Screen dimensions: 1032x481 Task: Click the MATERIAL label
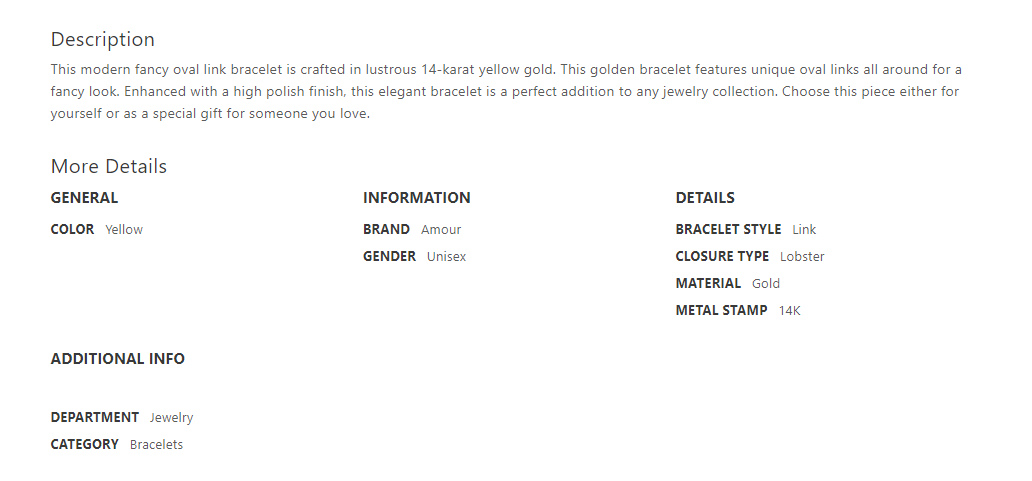click(708, 284)
